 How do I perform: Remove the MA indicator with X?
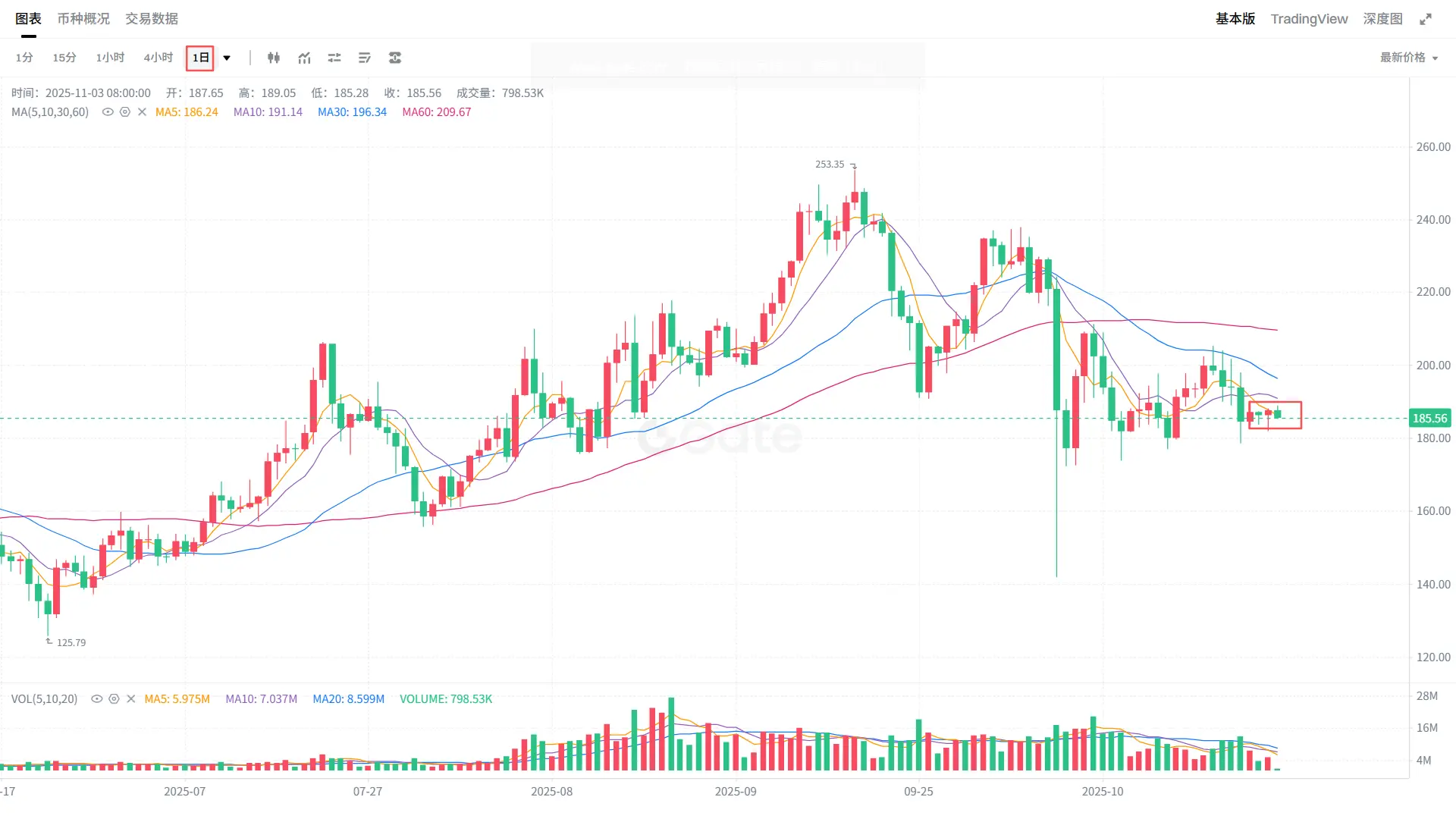(x=142, y=112)
